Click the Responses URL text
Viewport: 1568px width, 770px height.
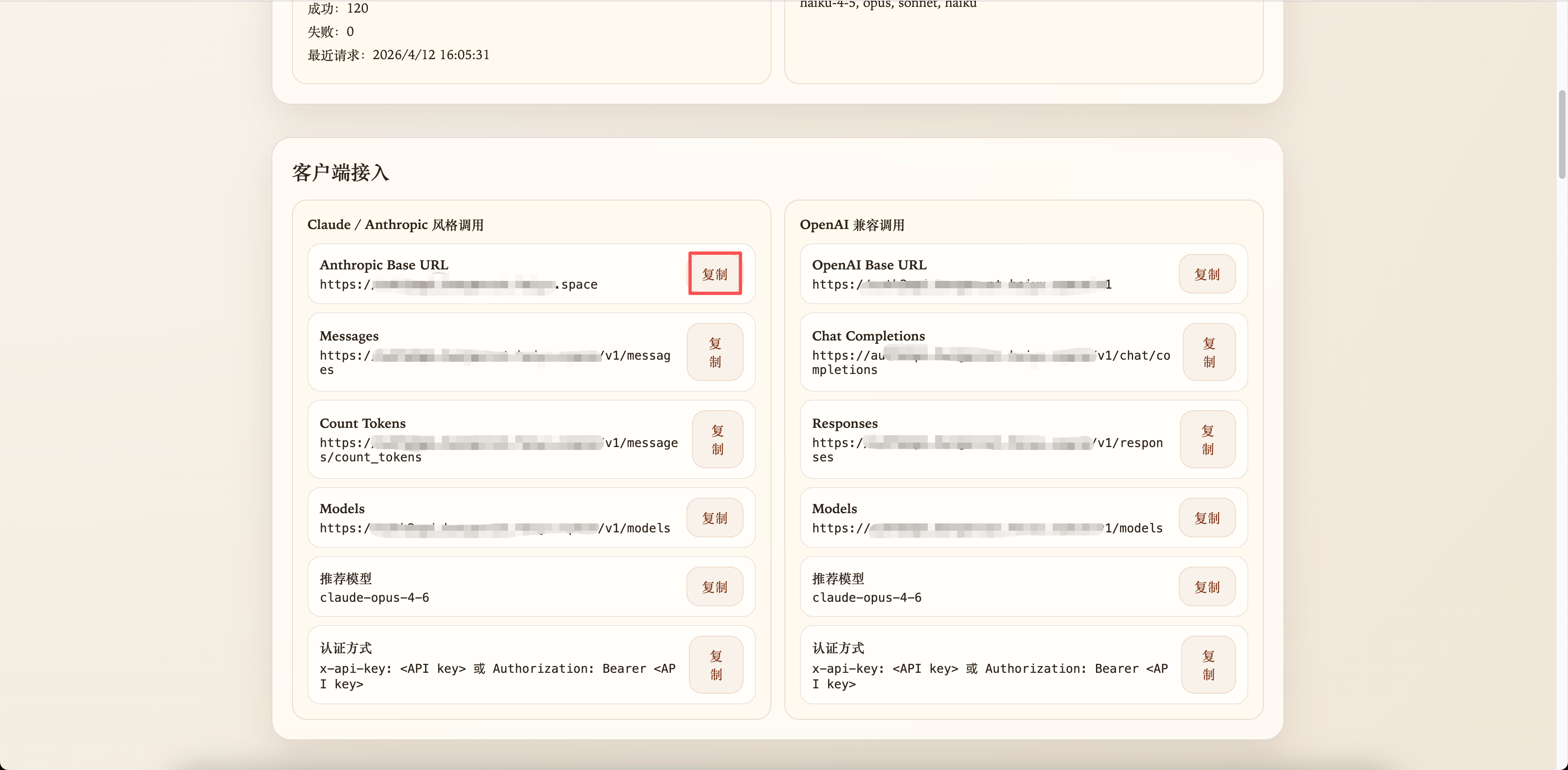point(987,450)
